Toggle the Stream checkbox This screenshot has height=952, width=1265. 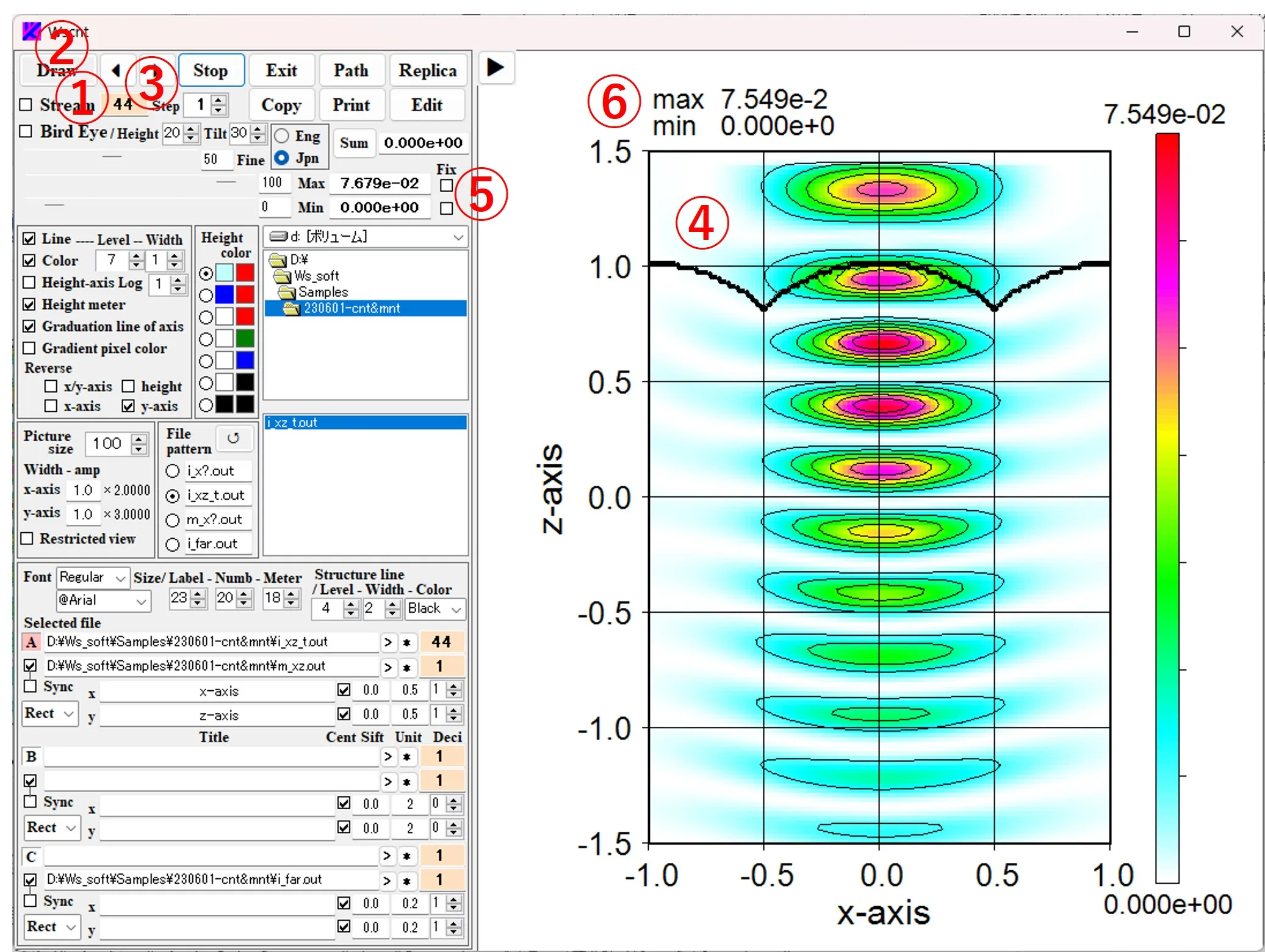pyautogui.click(x=26, y=104)
